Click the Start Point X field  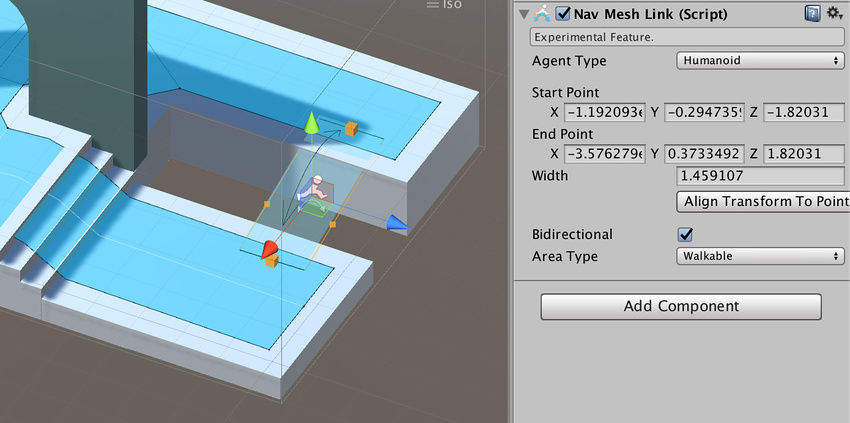point(603,112)
